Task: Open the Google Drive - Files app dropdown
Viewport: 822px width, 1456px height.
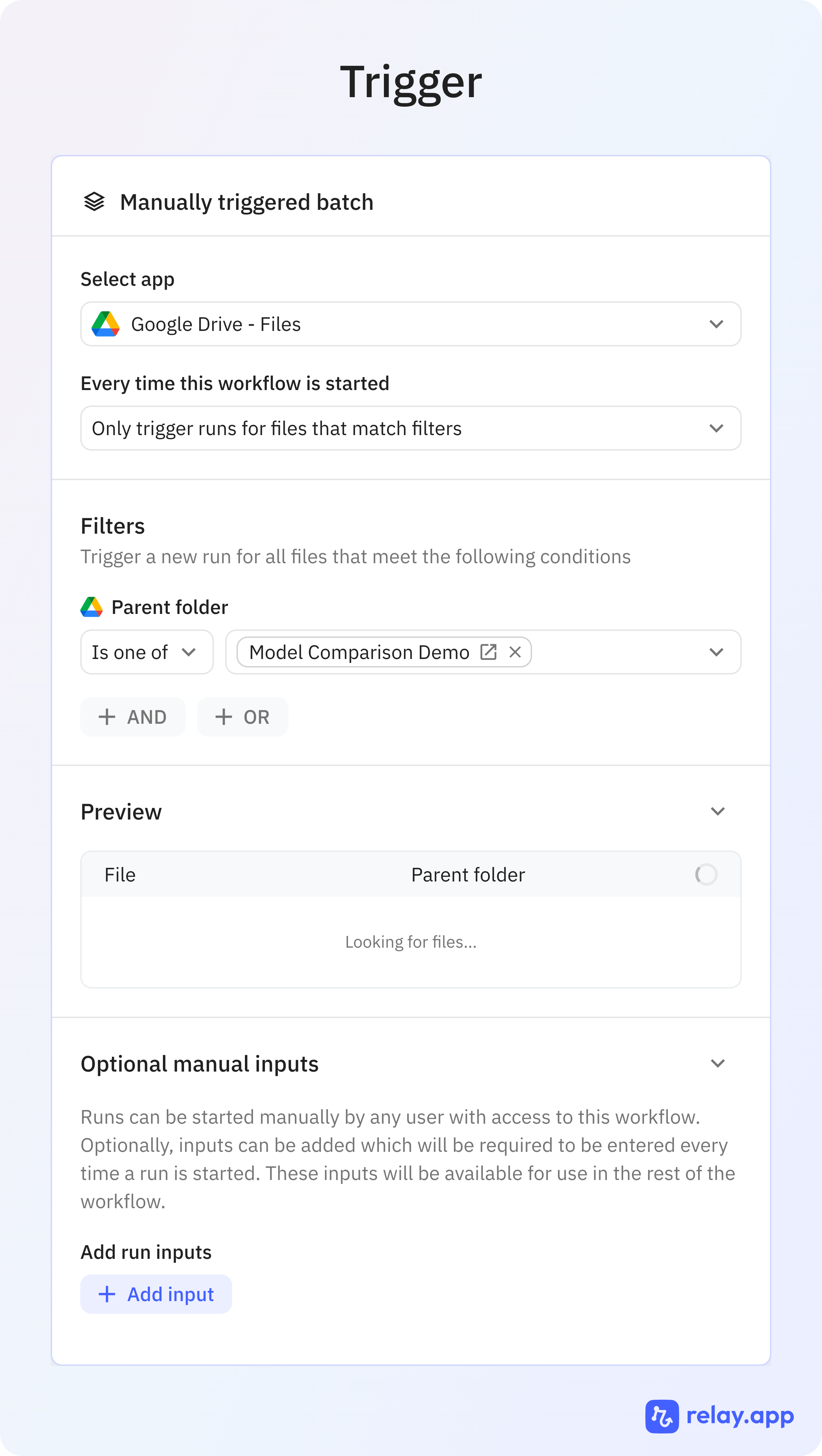Action: coord(411,324)
